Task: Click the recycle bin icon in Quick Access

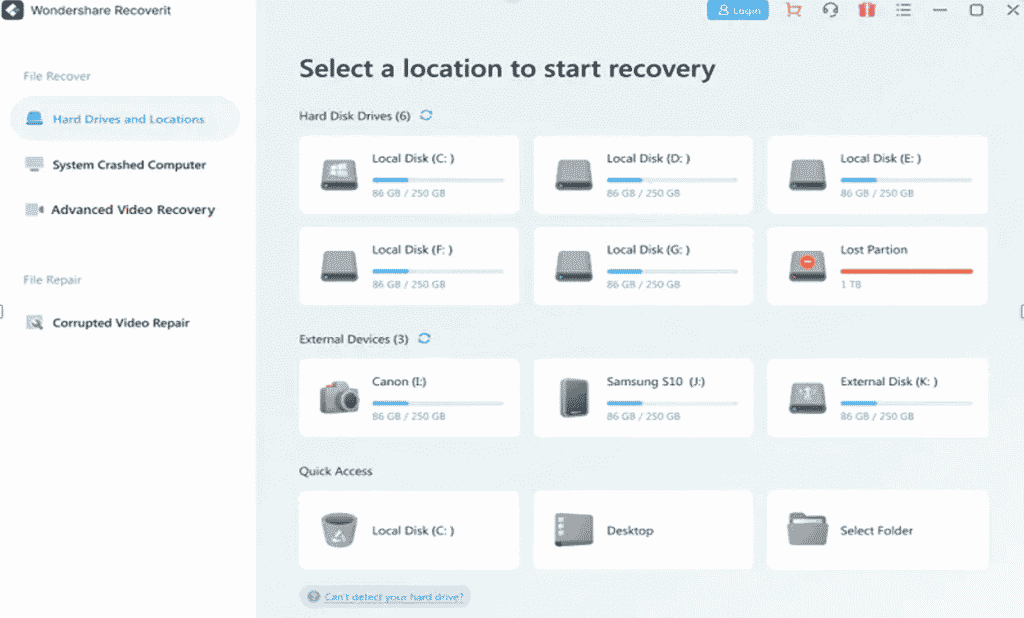Action: [339, 530]
